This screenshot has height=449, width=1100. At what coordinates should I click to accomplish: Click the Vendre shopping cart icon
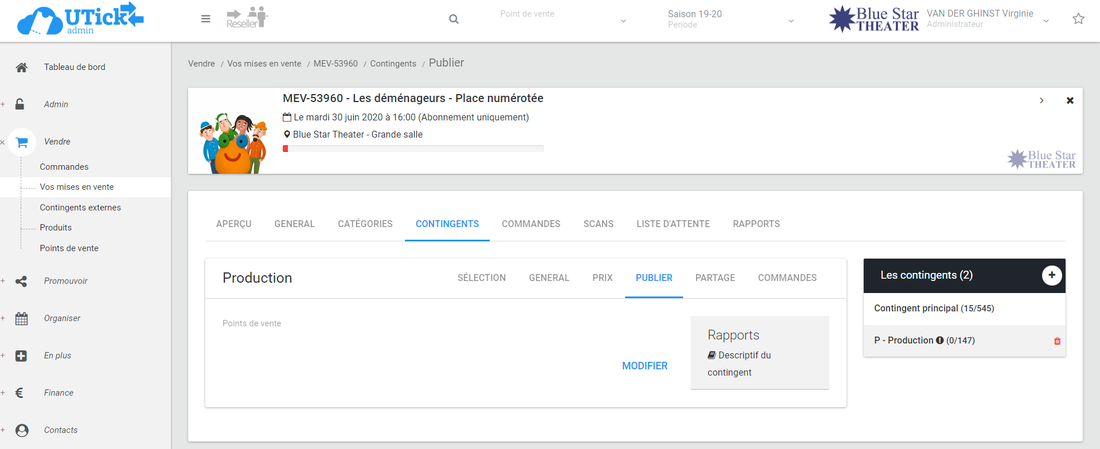(x=22, y=142)
